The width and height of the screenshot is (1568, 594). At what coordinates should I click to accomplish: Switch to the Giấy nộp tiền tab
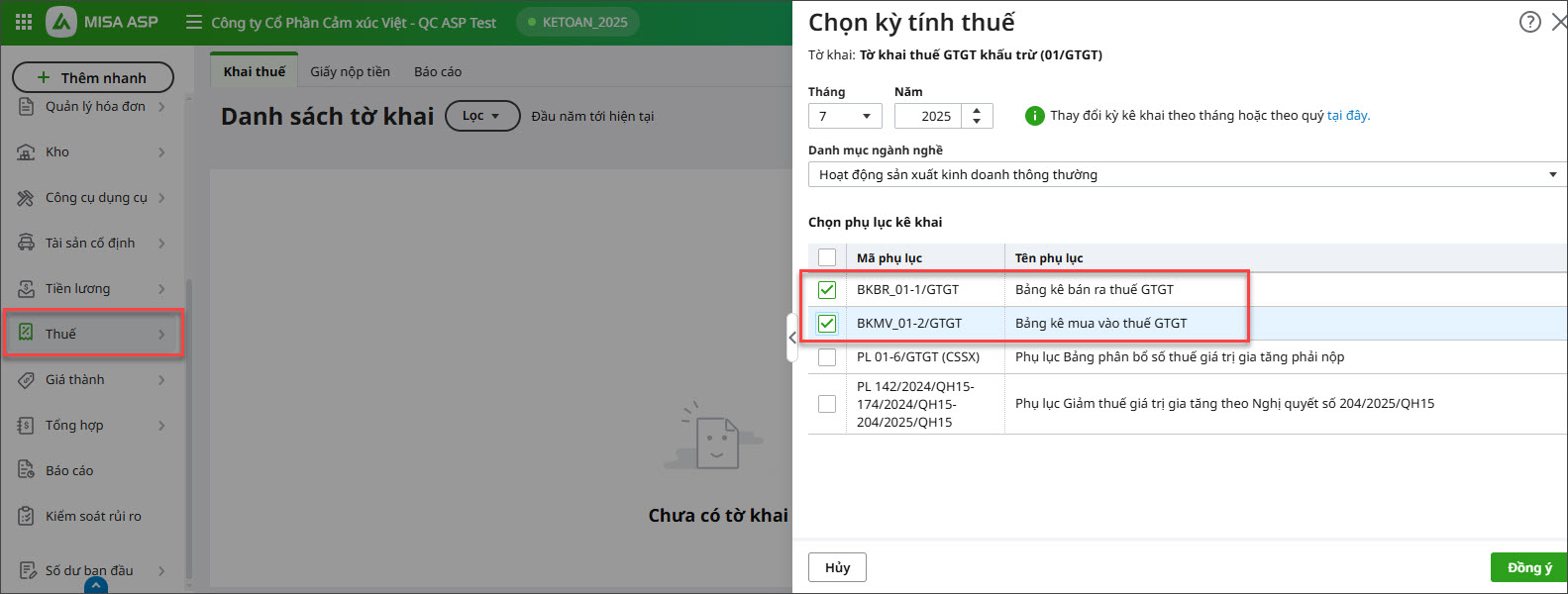pyautogui.click(x=350, y=71)
